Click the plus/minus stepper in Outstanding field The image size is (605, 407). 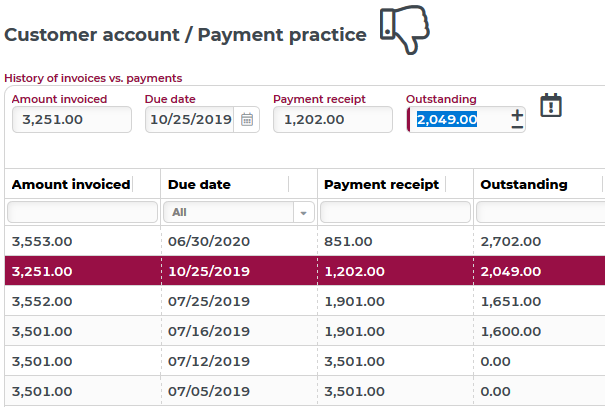[x=517, y=120]
